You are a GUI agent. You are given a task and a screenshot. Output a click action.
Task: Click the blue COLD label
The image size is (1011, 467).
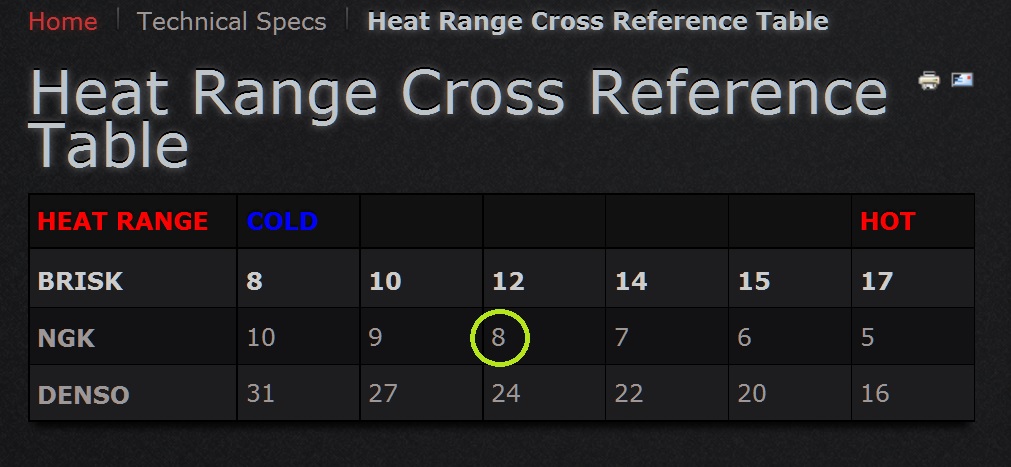pyautogui.click(x=282, y=221)
